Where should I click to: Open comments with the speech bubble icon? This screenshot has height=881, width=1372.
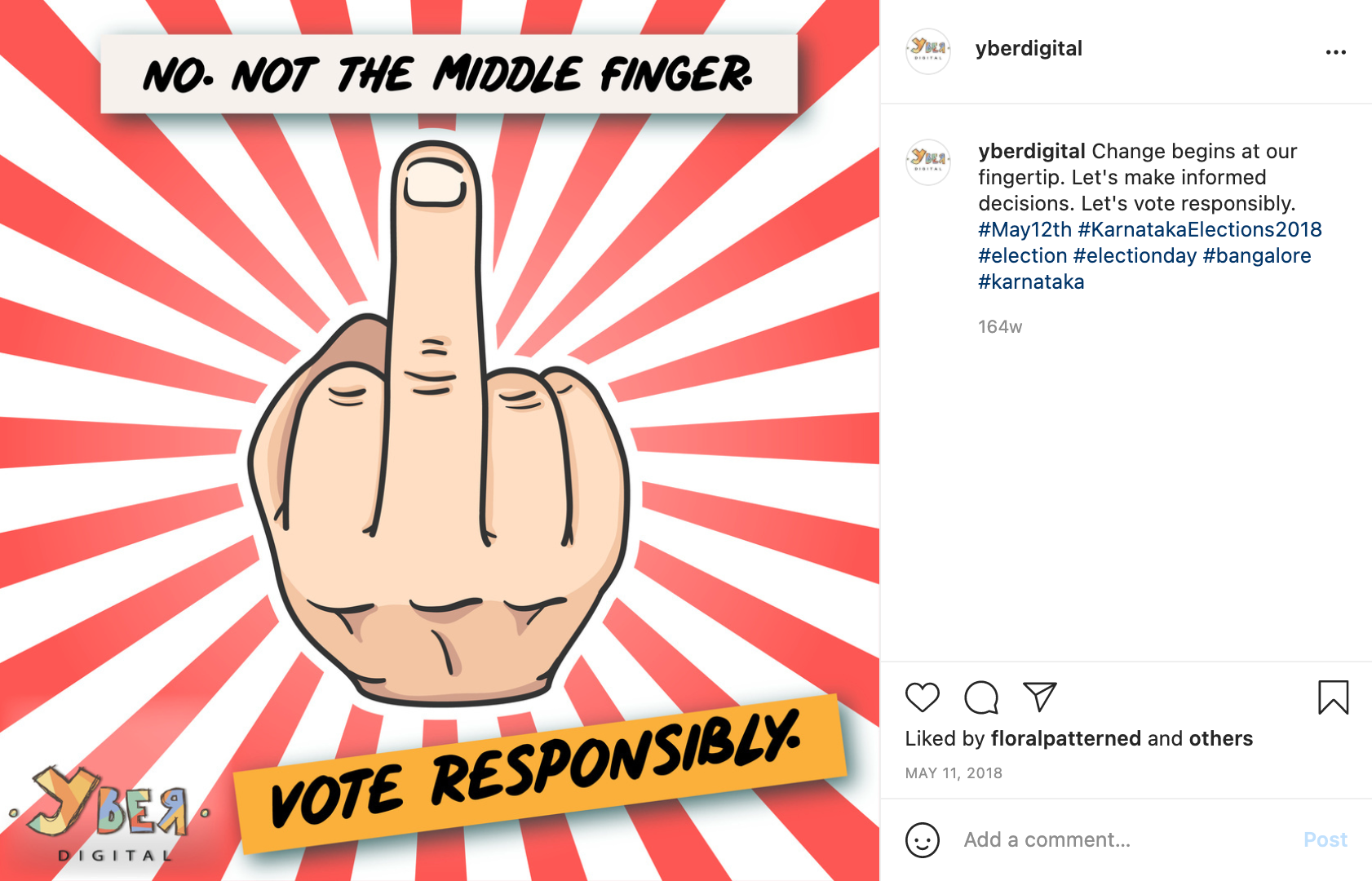981,697
